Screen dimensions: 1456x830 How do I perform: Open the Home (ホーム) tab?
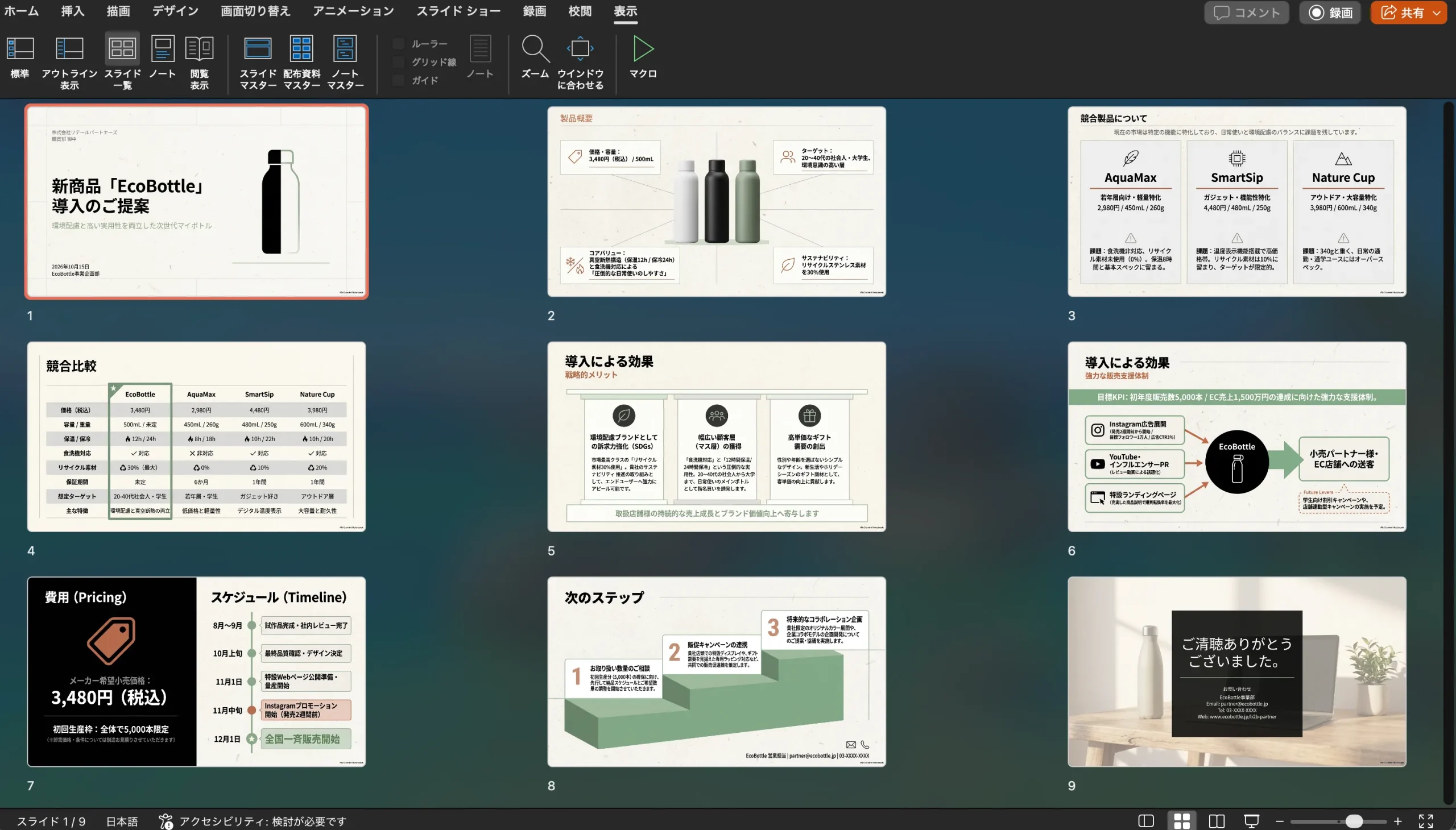pos(22,11)
